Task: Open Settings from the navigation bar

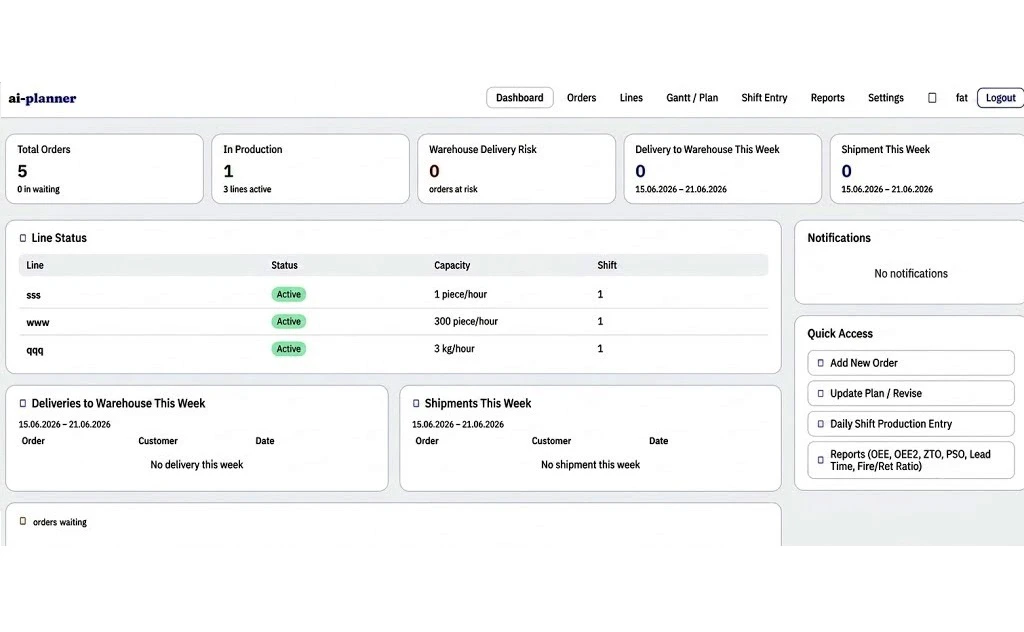Action: coord(886,97)
